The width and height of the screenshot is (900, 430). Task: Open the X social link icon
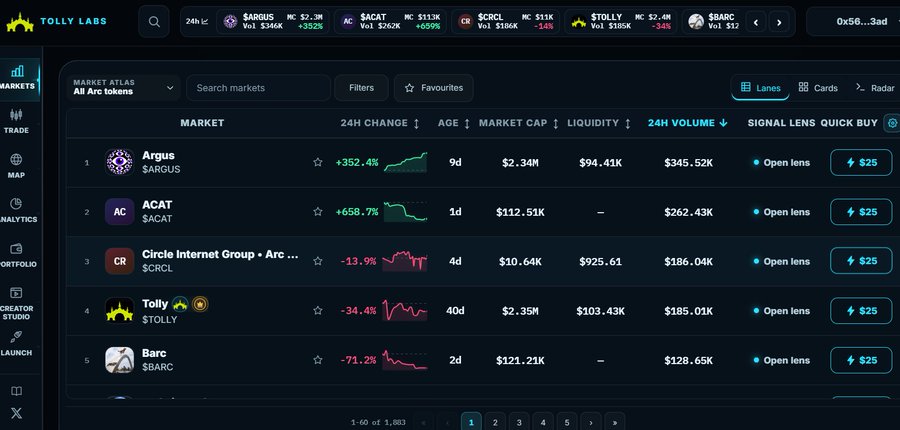(17, 413)
